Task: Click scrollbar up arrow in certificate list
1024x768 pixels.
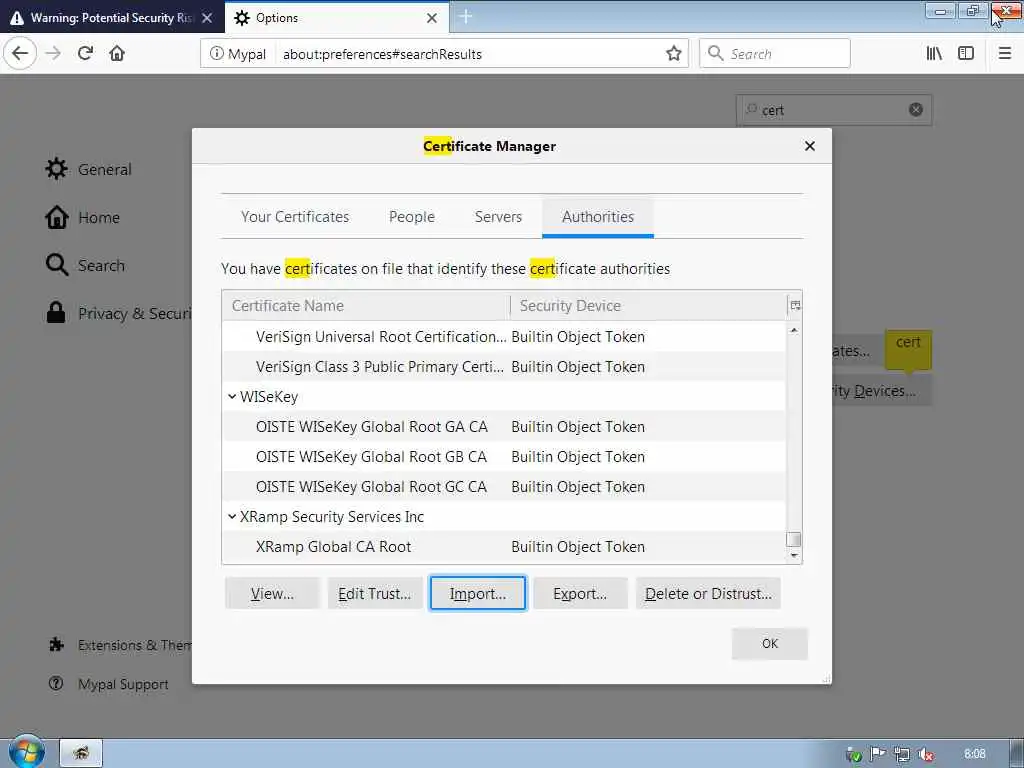Action: [793, 330]
